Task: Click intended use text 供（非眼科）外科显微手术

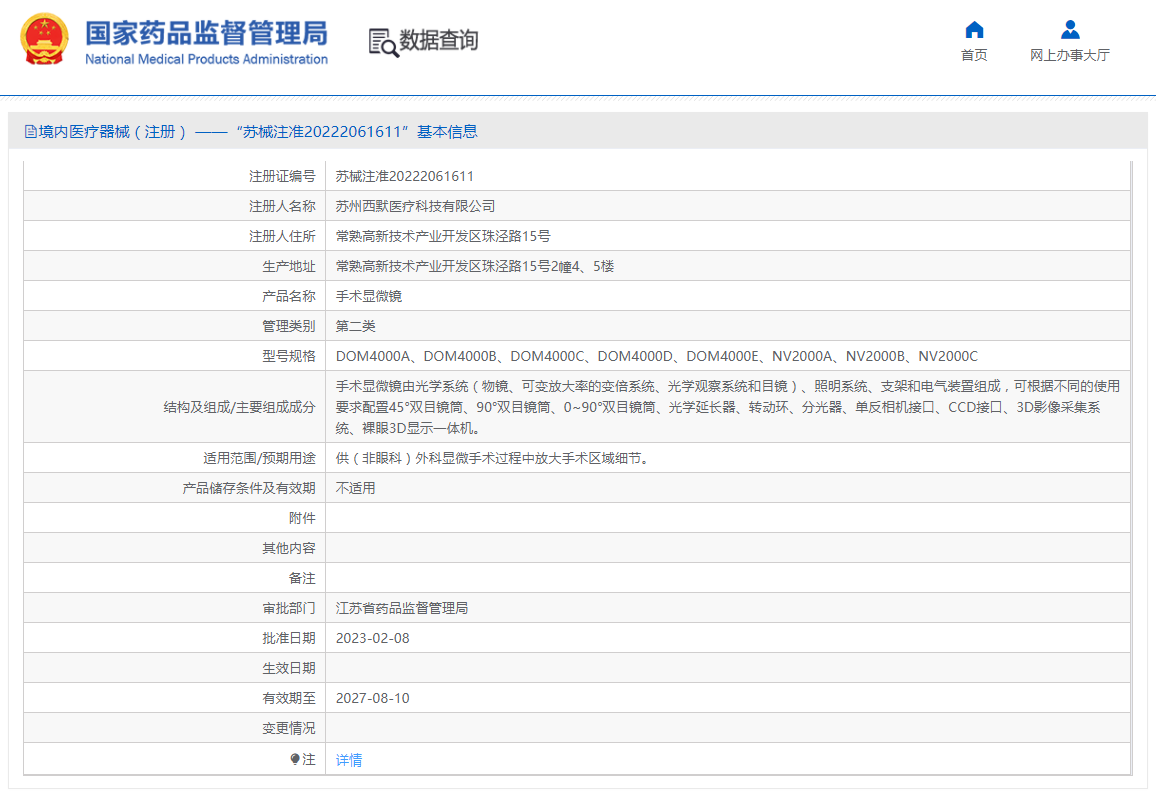Action: pyautogui.click(x=493, y=458)
